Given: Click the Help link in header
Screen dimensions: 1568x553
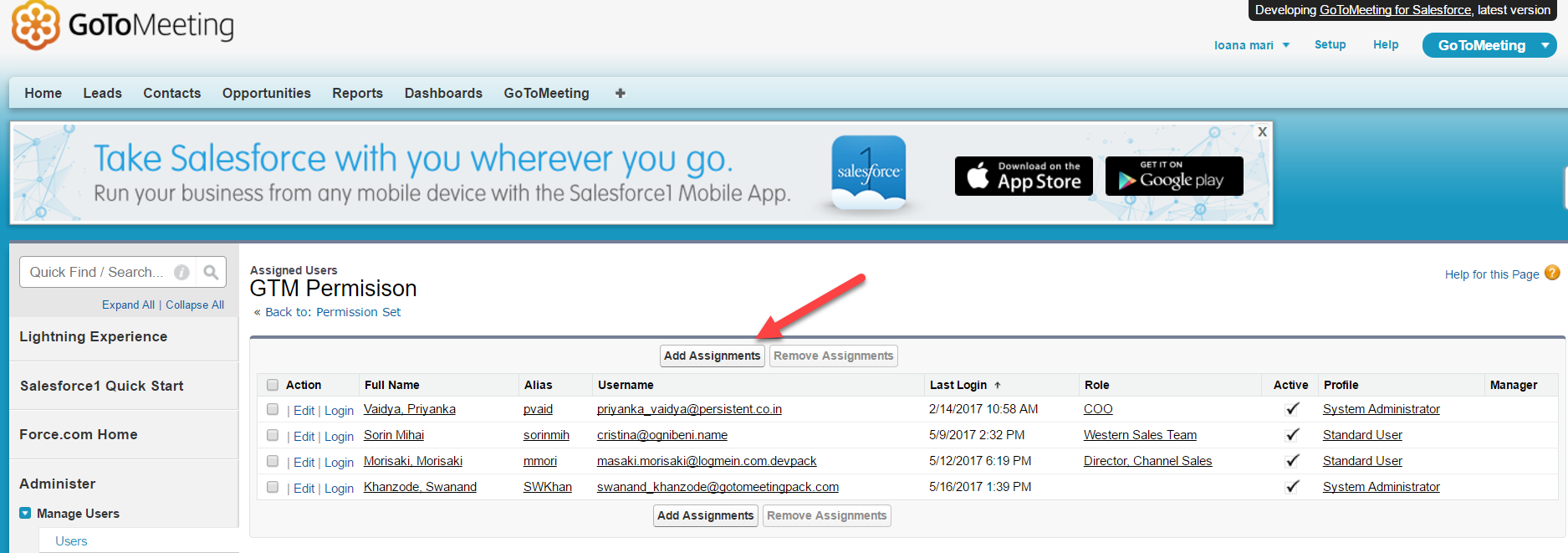Looking at the screenshot, I should [1386, 44].
